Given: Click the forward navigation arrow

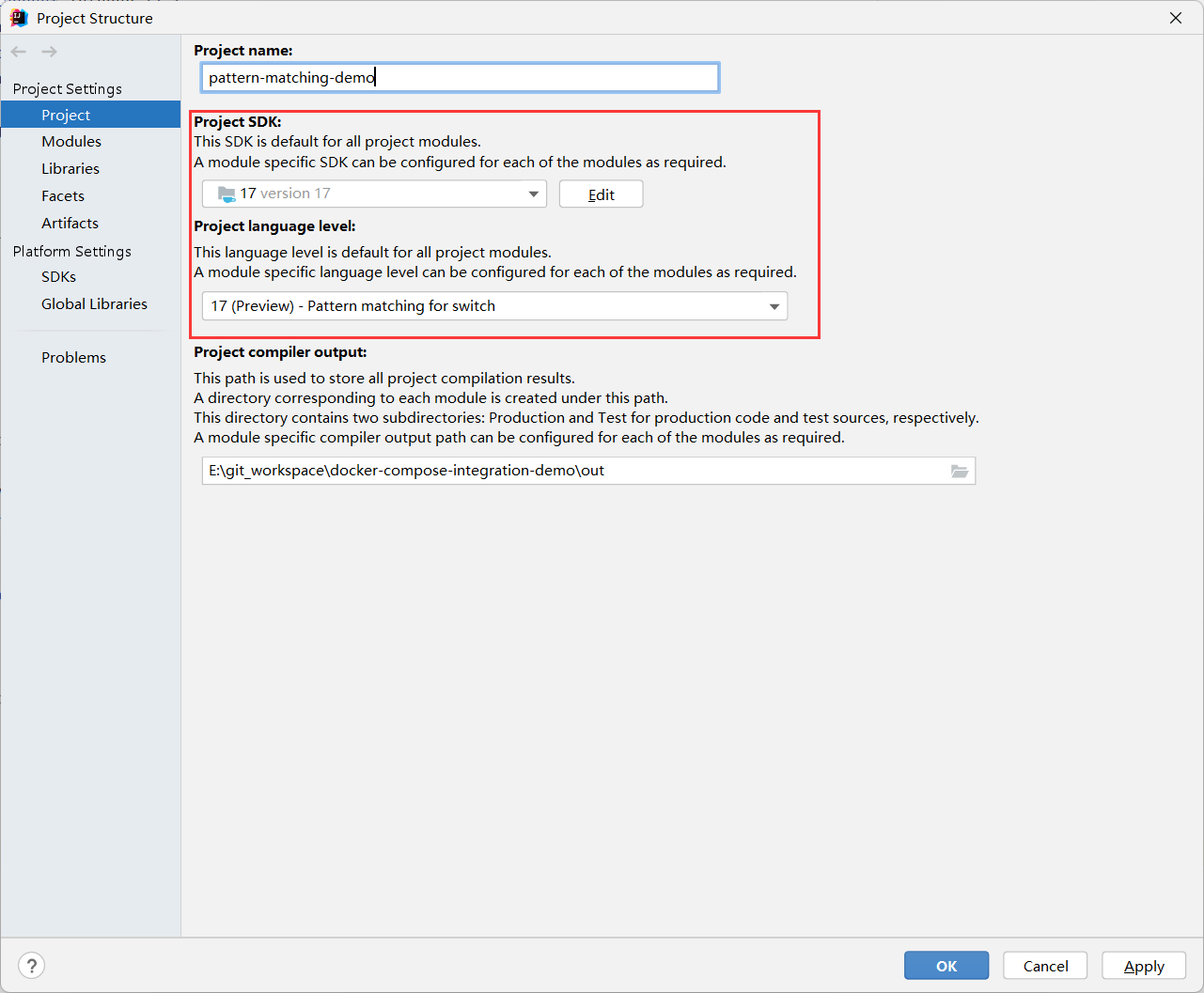Looking at the screenshot, I should pos(49,52).
